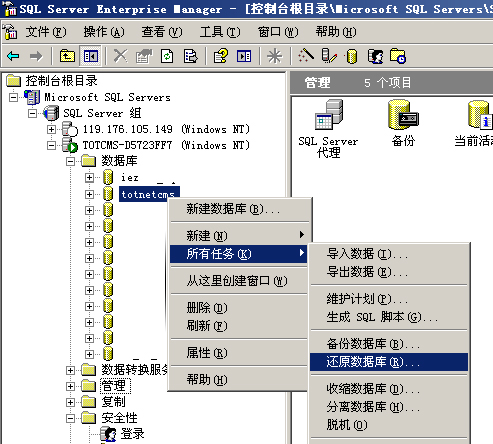The height and width of the screenshot is (444, 493).
Task: Select the 控制台根目录 root tree item
Action: coord(62,81)
